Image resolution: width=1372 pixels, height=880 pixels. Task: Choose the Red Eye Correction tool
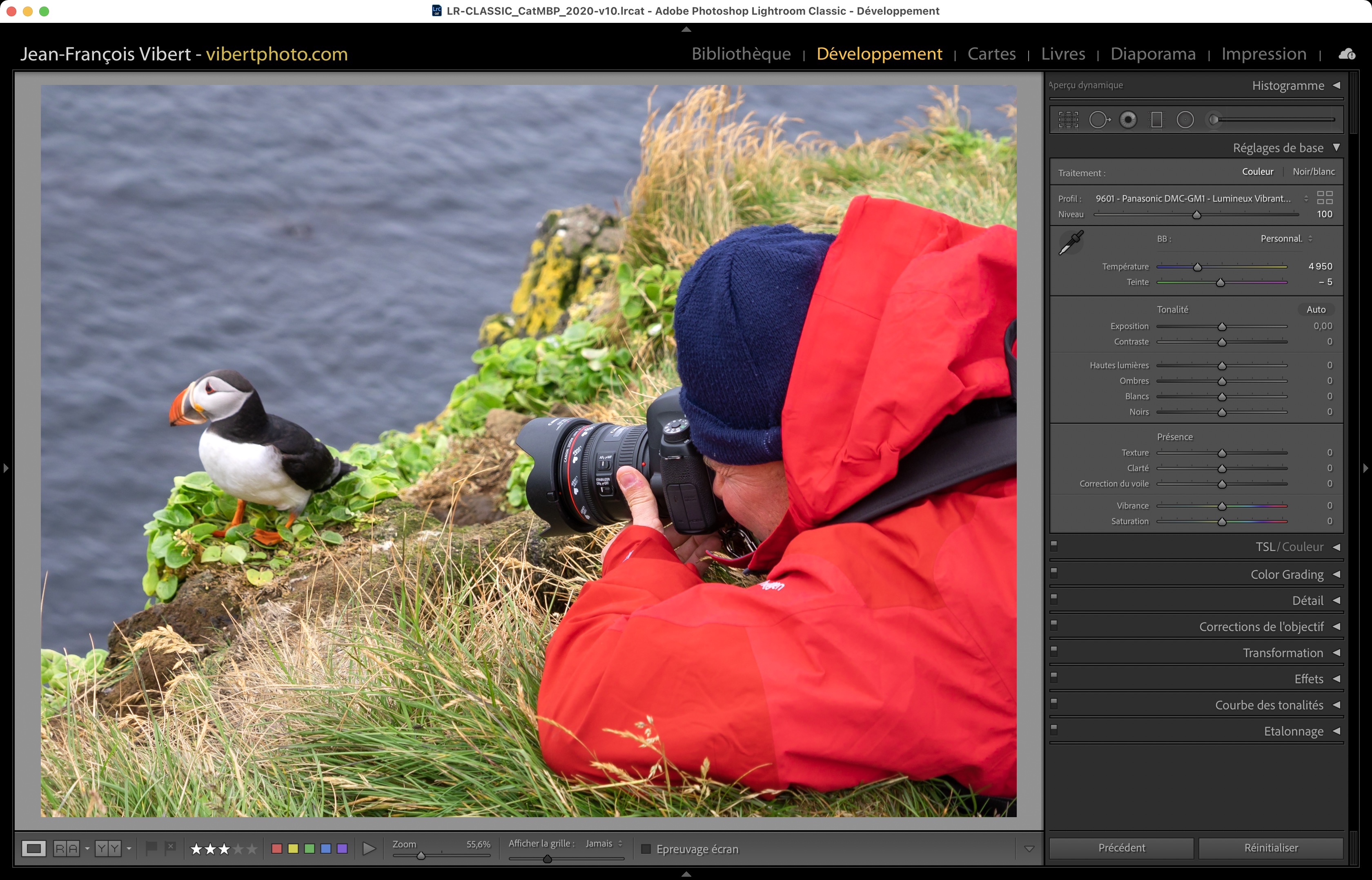tap(1128, 120)
